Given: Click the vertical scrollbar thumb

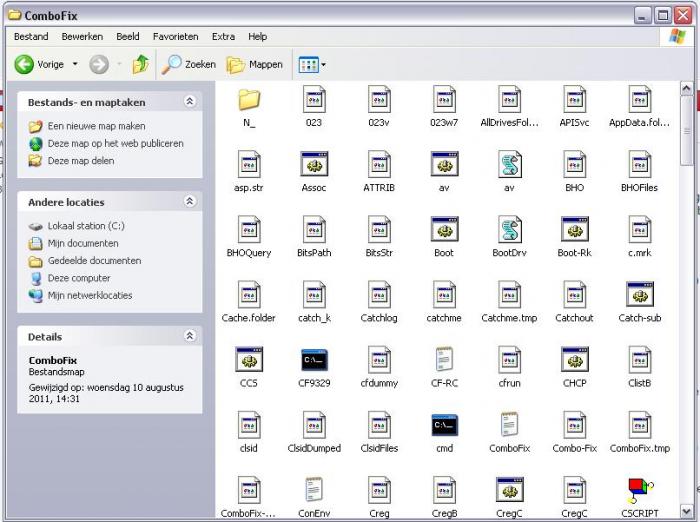Looking at the screenshot, I should coord(687,131).
